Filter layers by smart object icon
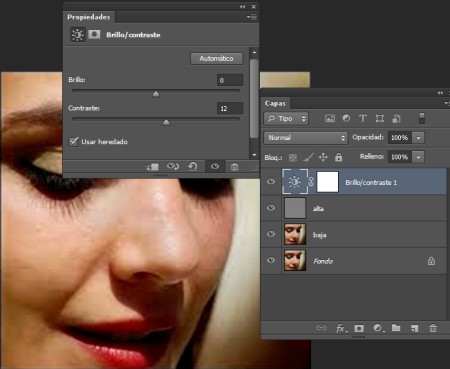Image resolution: width=450 pixels, height=369 pixels. (x=396, y=118)
